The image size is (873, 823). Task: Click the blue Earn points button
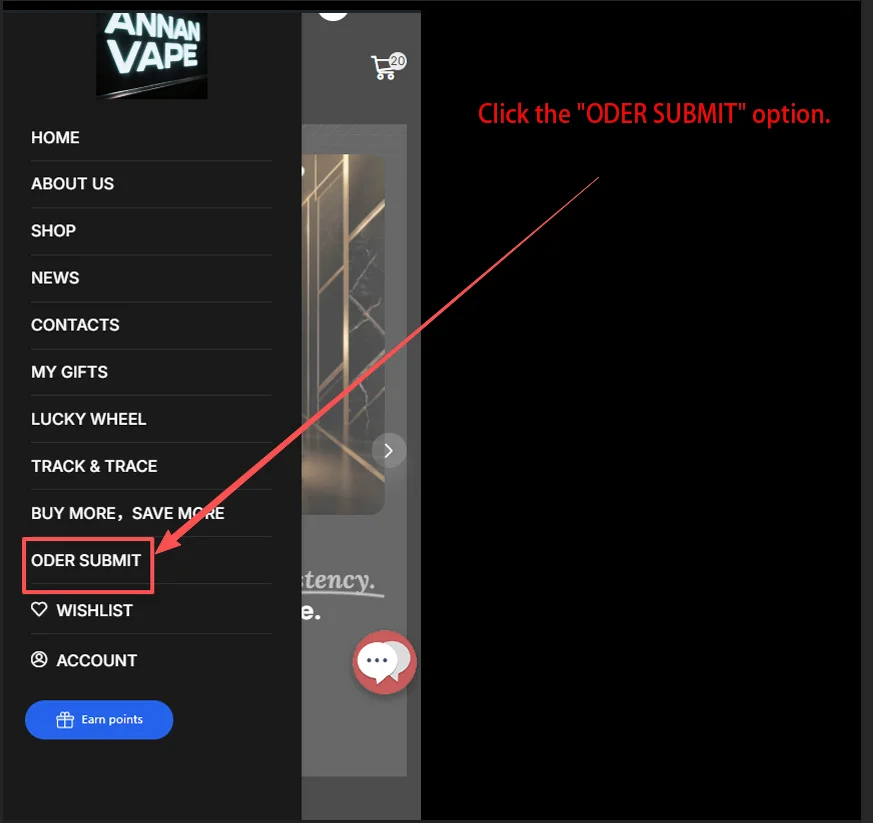(x=99, y=719)
